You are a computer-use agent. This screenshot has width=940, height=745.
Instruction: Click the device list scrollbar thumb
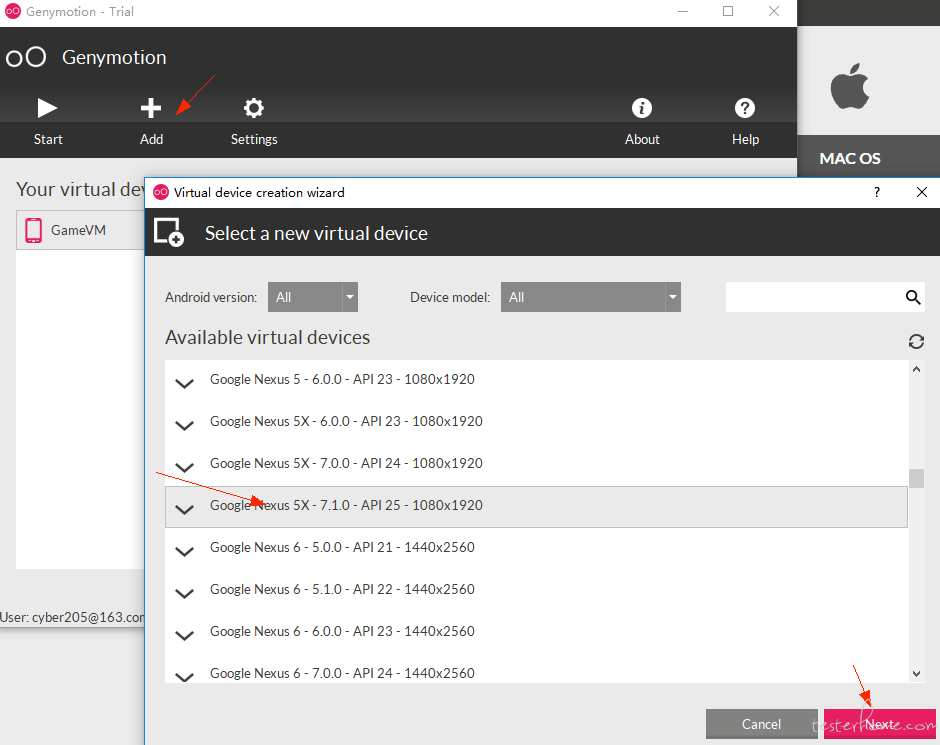click(916, 478)
